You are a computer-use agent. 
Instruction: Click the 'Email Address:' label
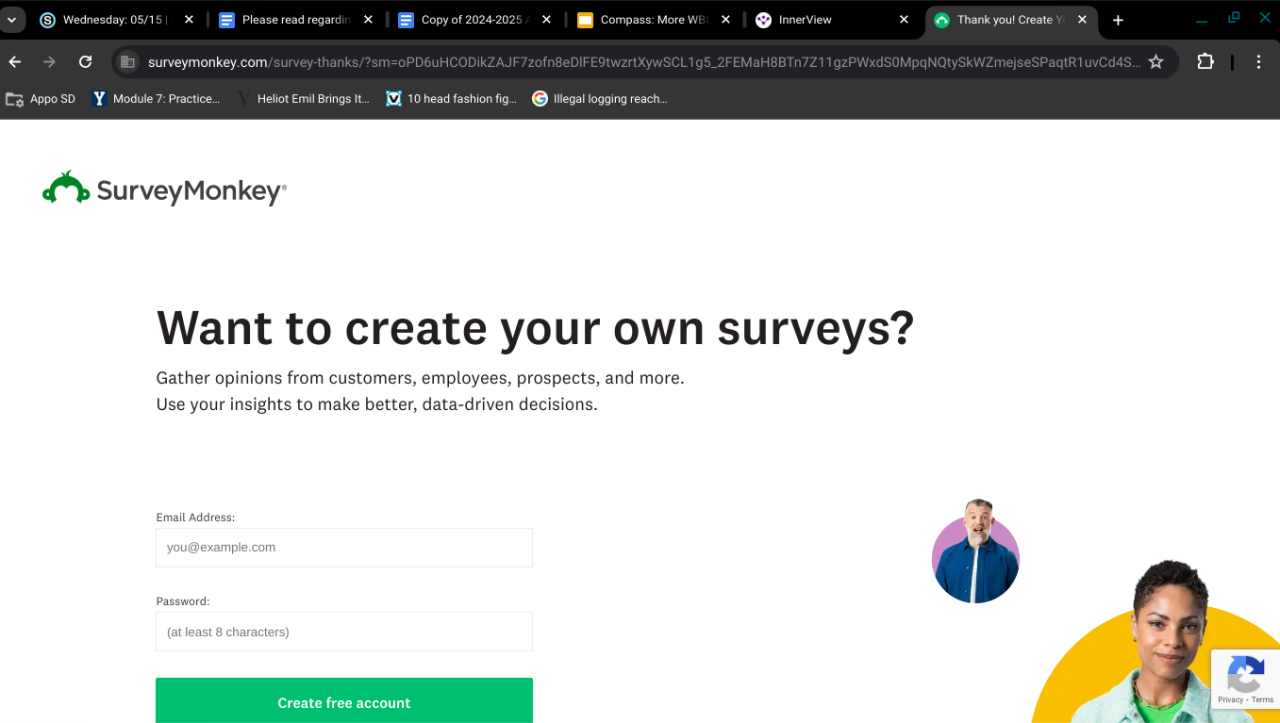click(196, 517)
